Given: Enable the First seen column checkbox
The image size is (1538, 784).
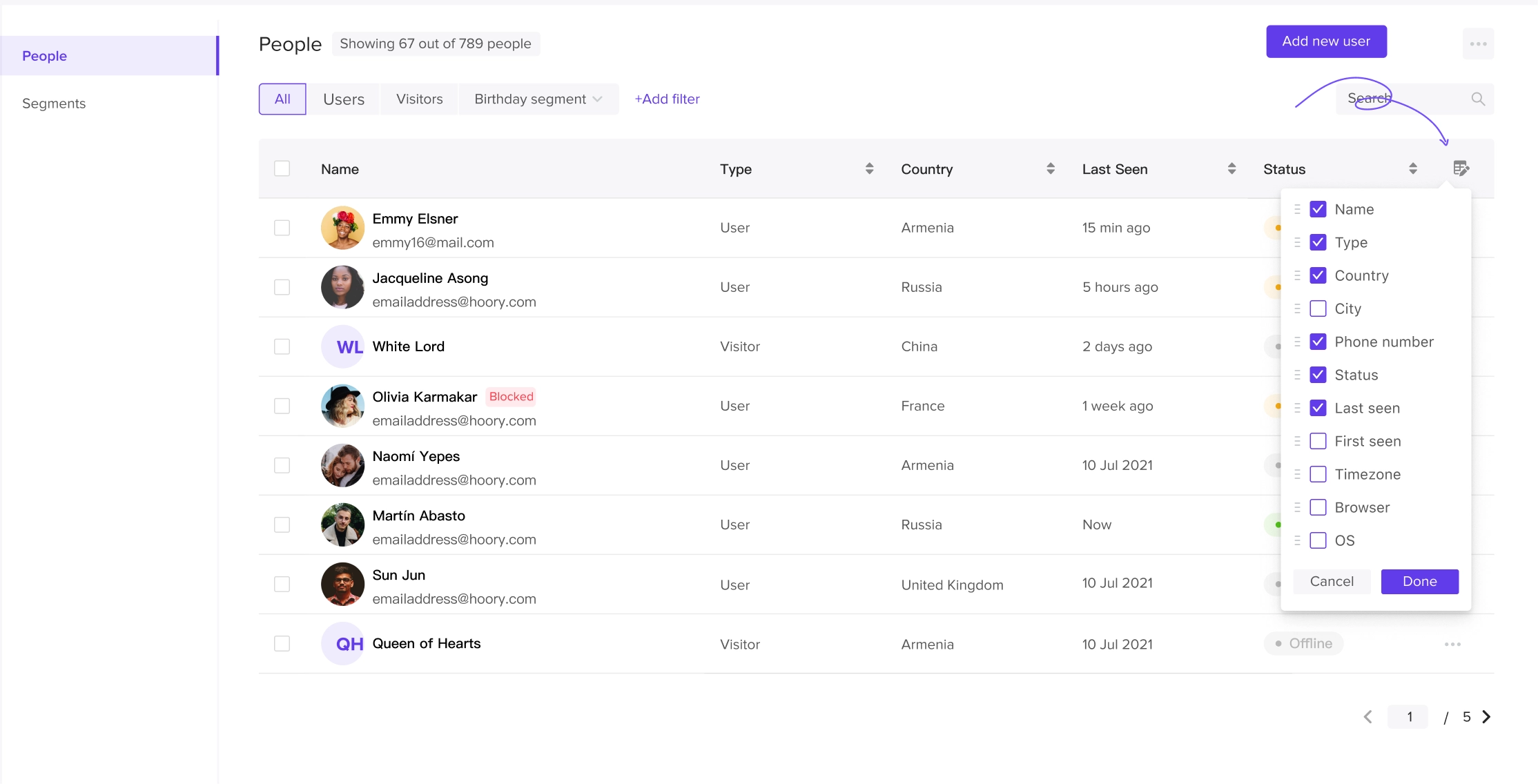Looking at the screenshot, I should coord(1318,441).
